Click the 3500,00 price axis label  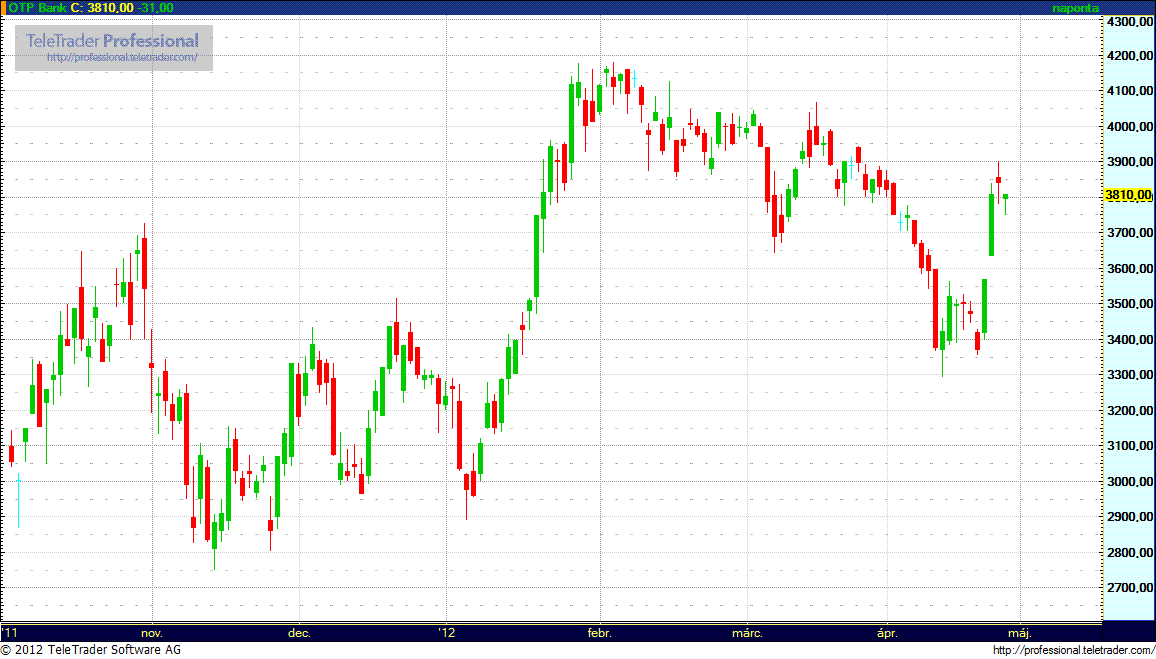click(x=1128, y=304)
